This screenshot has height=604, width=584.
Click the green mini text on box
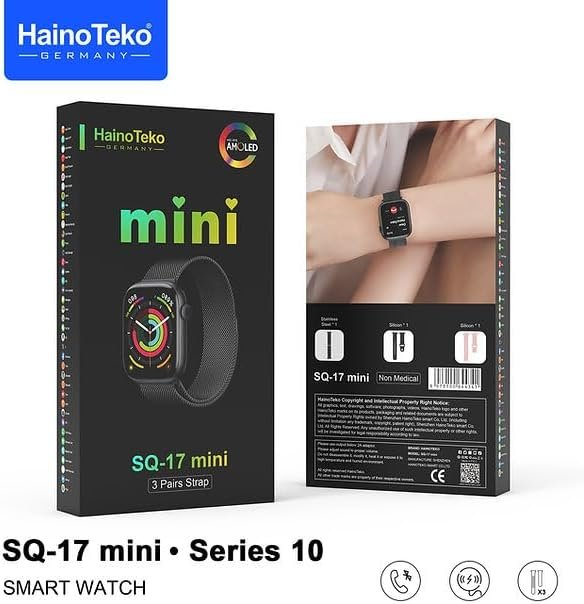pos(179,221)
